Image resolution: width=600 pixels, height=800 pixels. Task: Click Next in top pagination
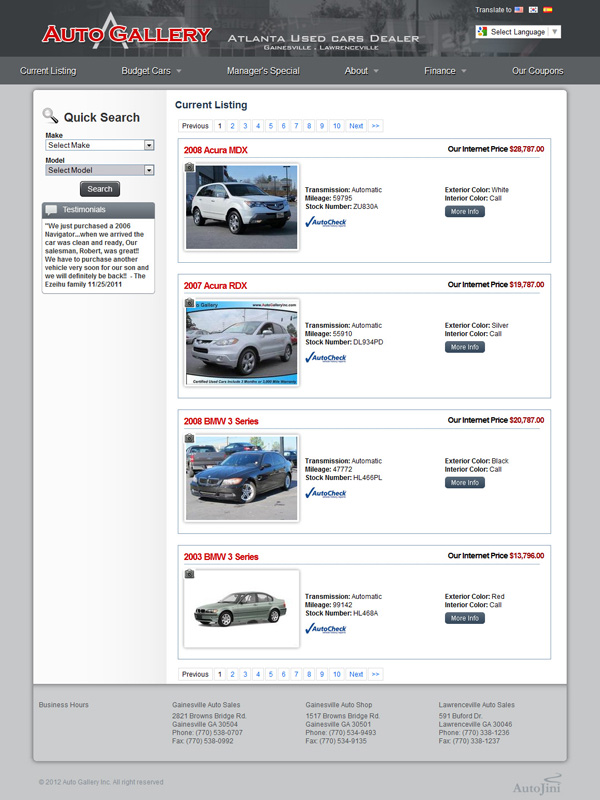click(356, 126)
